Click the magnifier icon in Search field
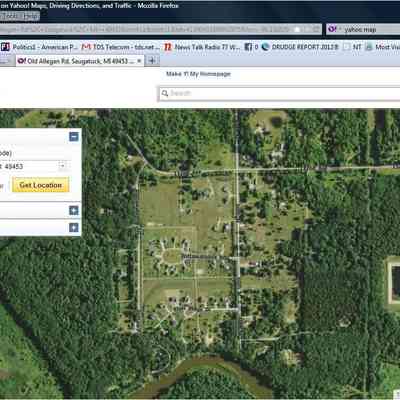The height and width of the screenshot is (400, 400). 165,93
